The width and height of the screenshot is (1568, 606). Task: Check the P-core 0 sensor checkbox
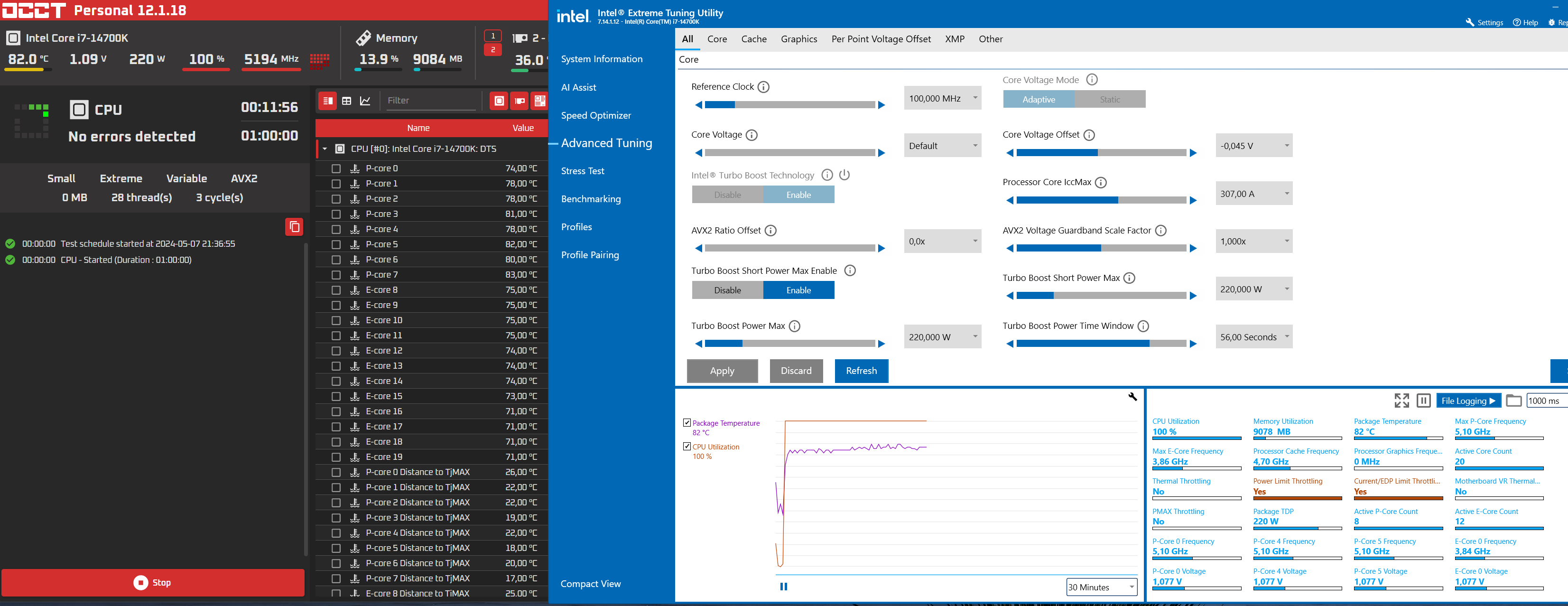click(336, 169)
